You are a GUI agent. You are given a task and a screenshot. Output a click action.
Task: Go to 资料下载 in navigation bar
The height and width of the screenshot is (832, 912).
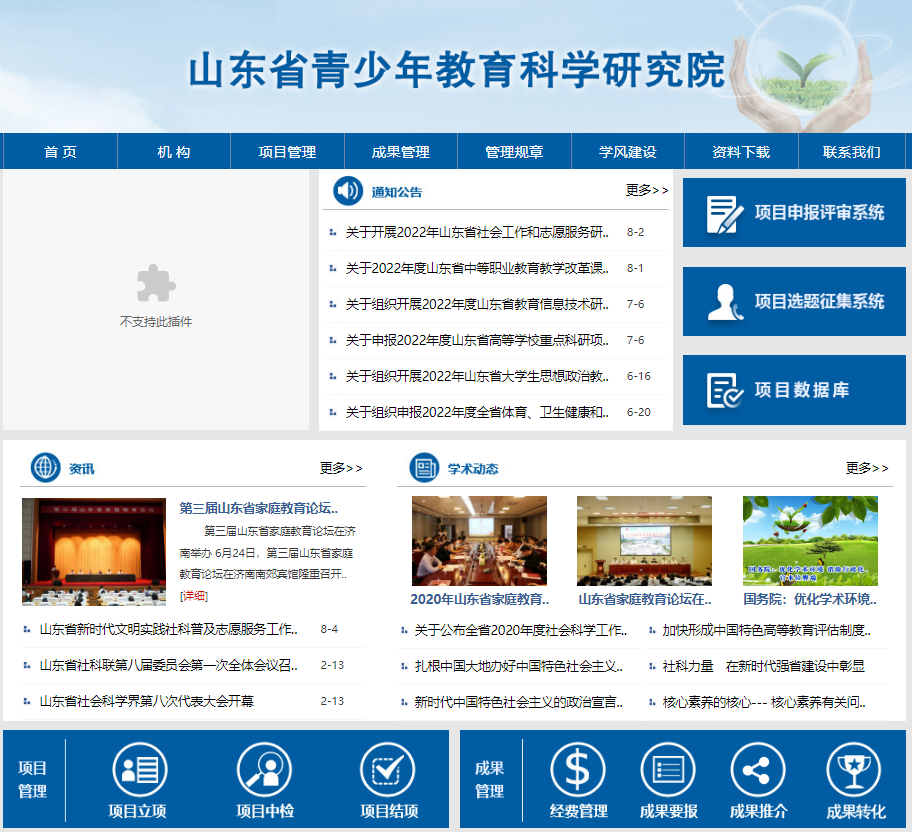pos(741,152)
